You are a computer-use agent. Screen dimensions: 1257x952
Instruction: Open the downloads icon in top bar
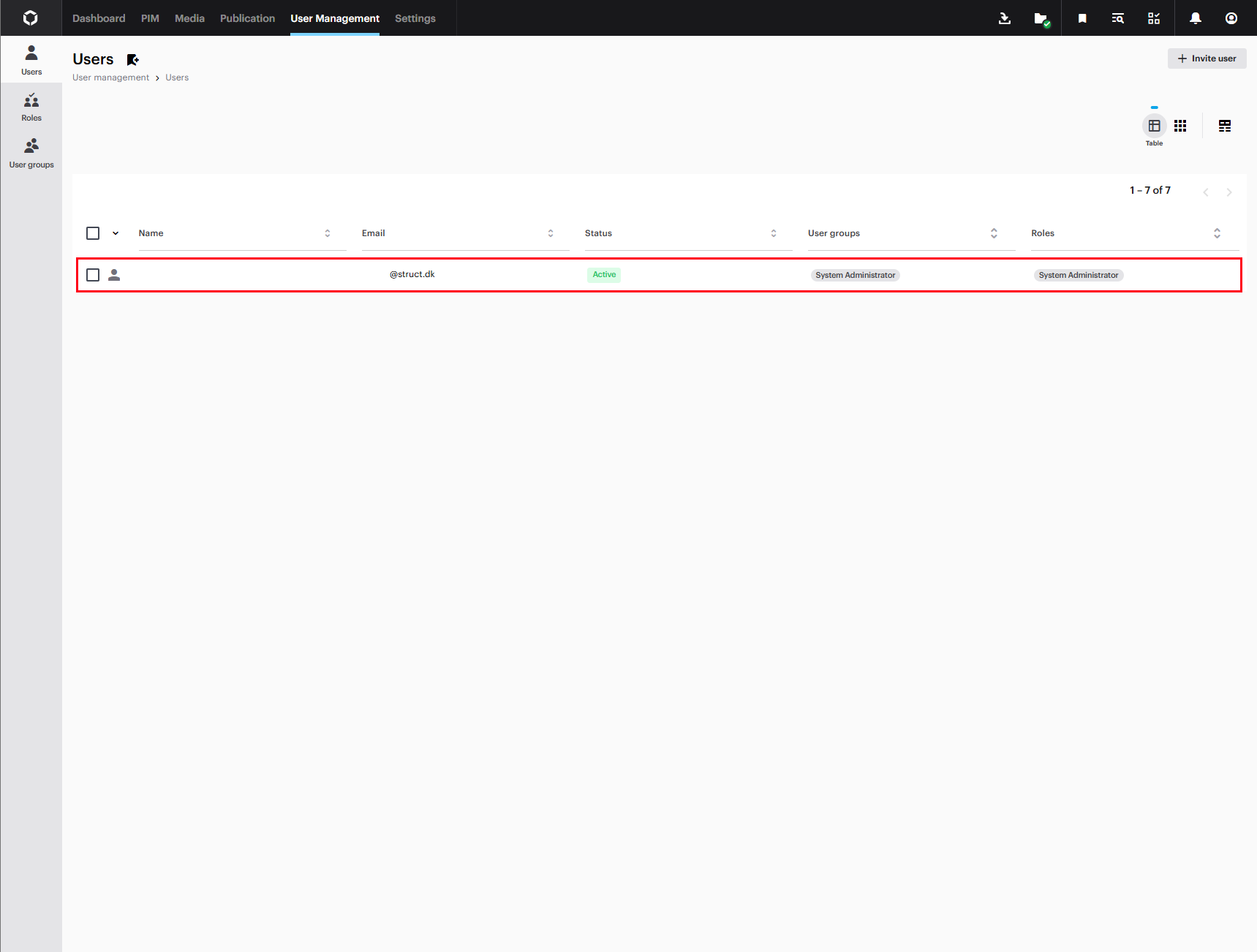pyautogui.click(x=1004, y=18)
